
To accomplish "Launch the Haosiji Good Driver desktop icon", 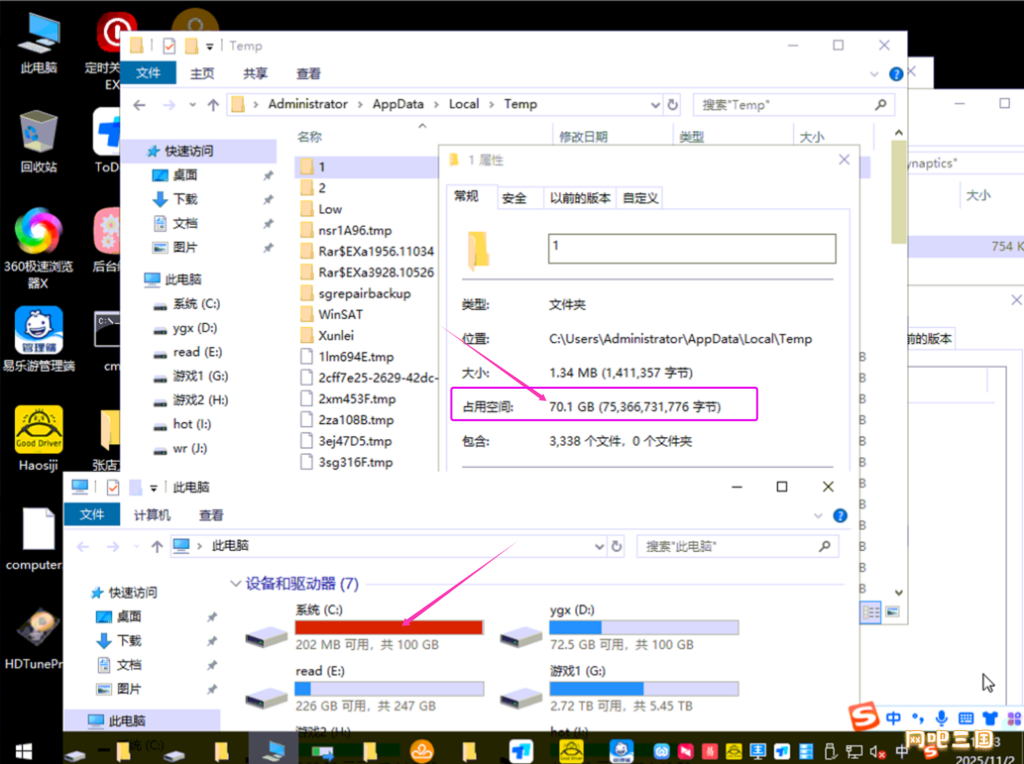I will pos(38,430).
